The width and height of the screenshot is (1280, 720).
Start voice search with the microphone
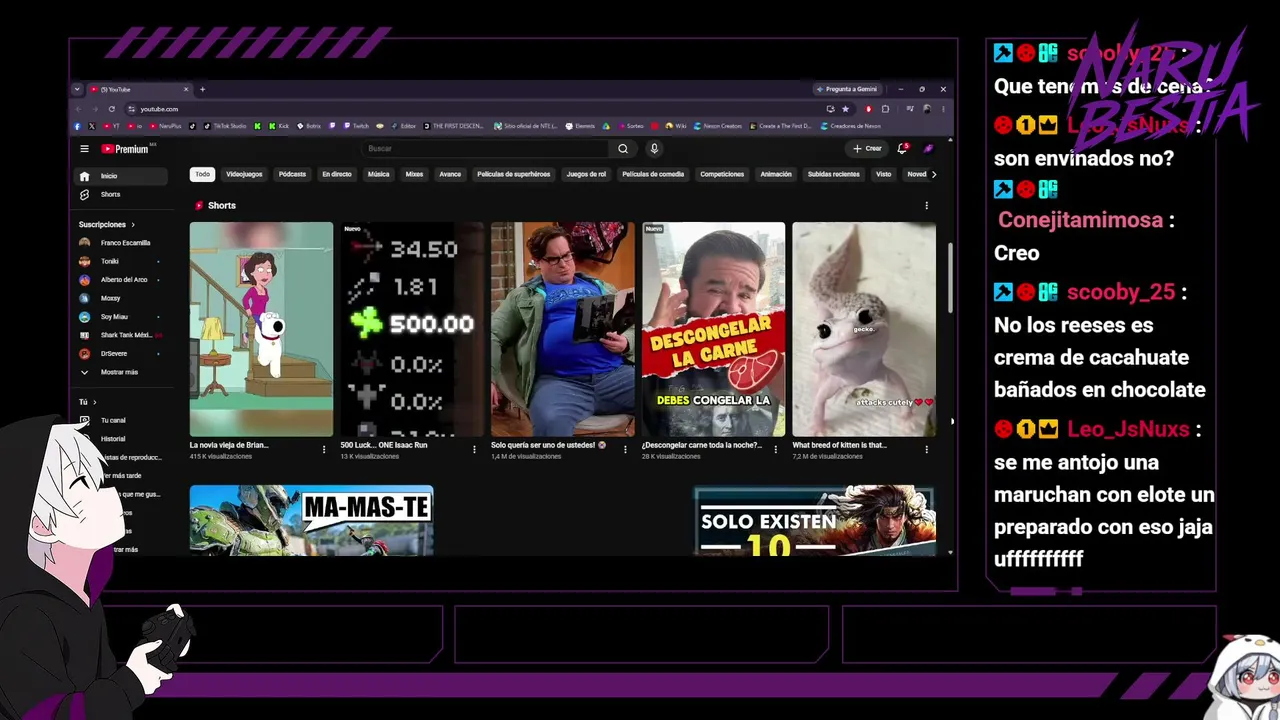(654, 149)
